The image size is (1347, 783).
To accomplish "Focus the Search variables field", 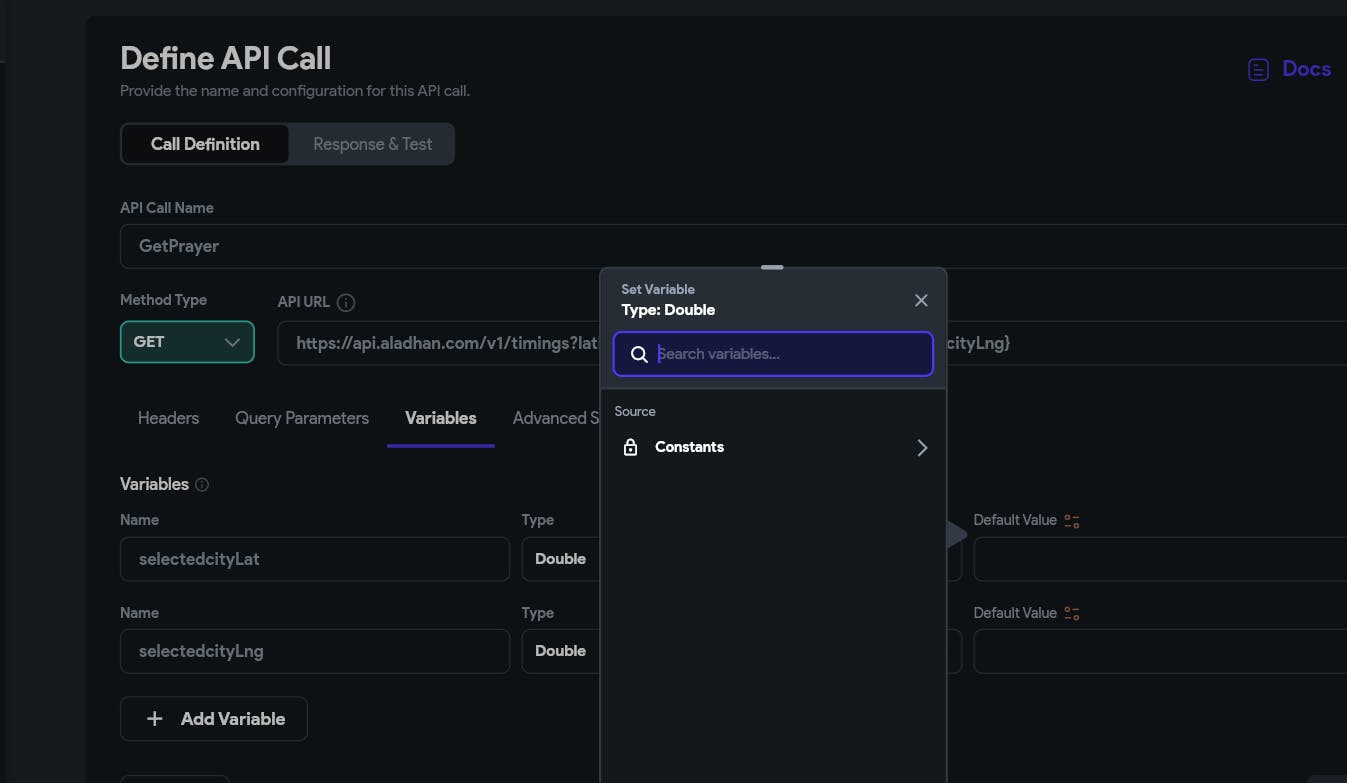I will pyautogui.click(x=790, y=354).
